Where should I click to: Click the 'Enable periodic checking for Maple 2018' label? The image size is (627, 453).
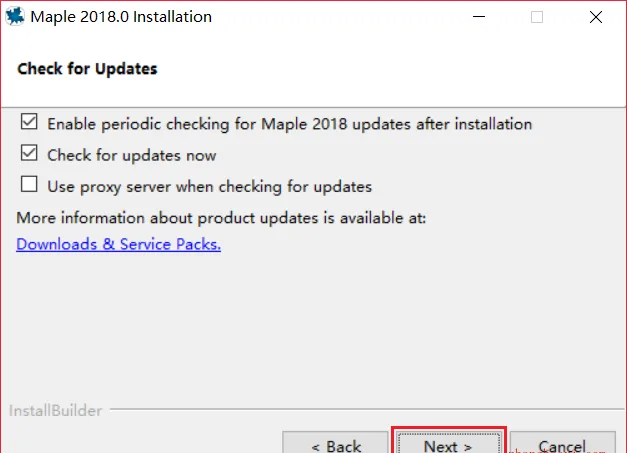(290, 124)
